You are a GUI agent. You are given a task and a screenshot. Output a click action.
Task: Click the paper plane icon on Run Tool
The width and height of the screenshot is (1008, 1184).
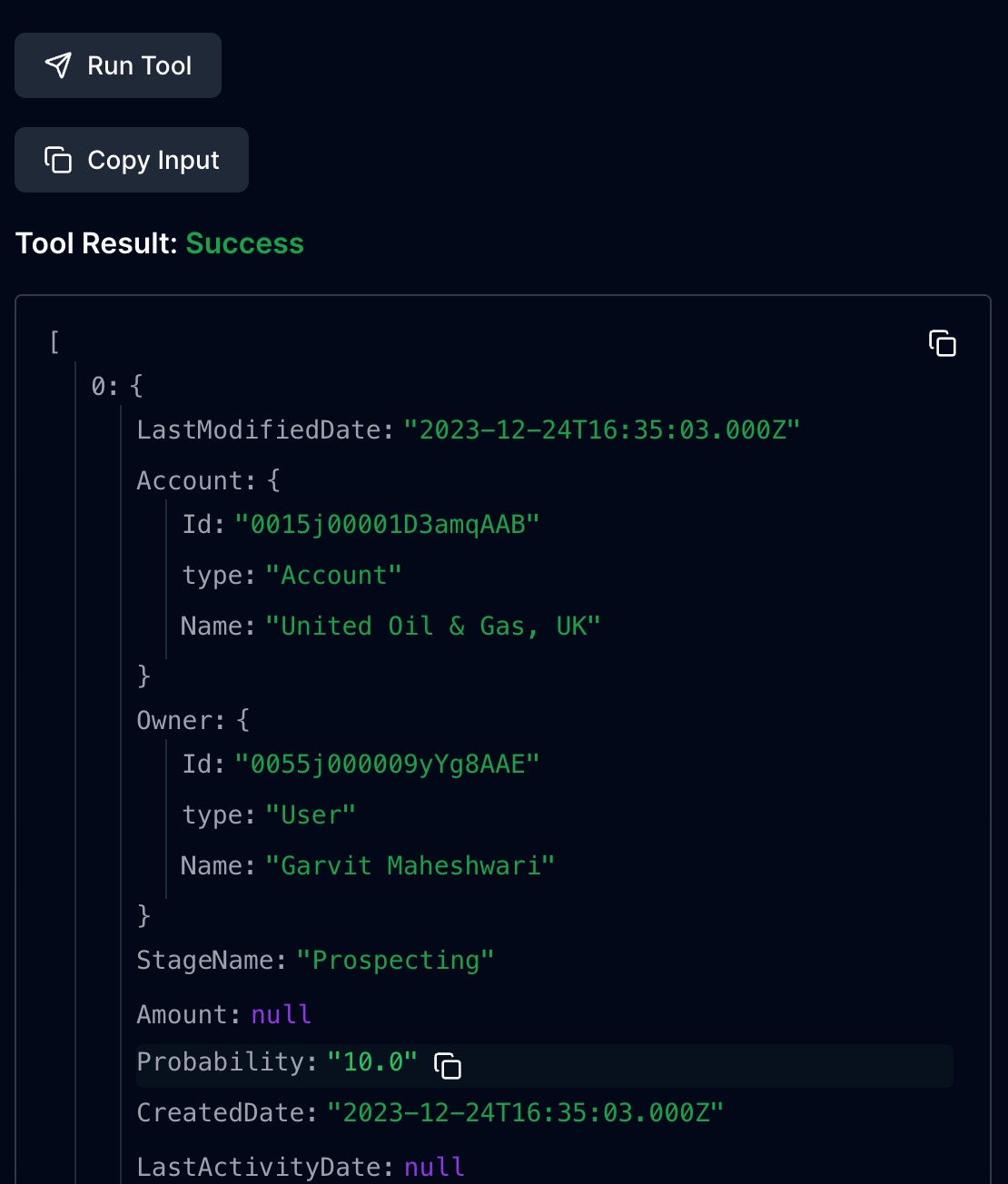(x=57, y=64)
